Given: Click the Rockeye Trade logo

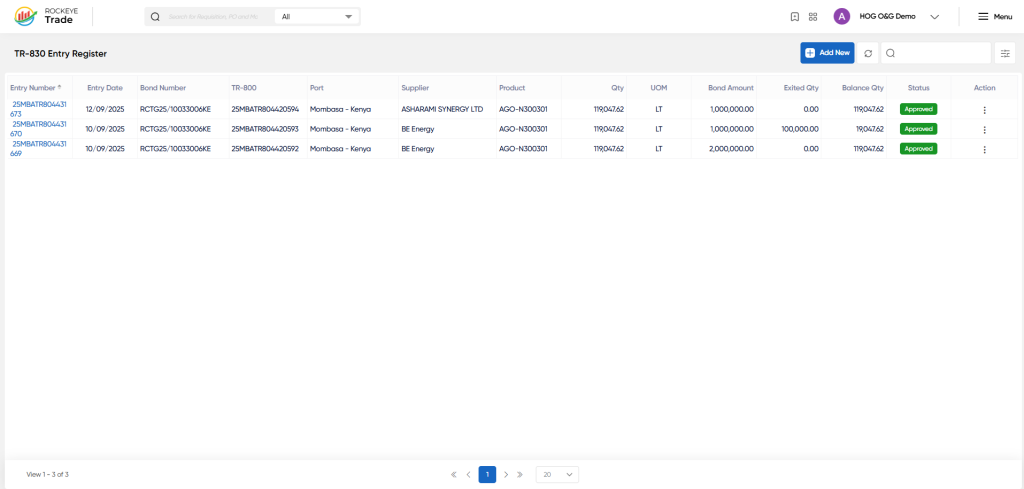Looking at the screenshot, I should pyautogui.click(x=46, y=16).
